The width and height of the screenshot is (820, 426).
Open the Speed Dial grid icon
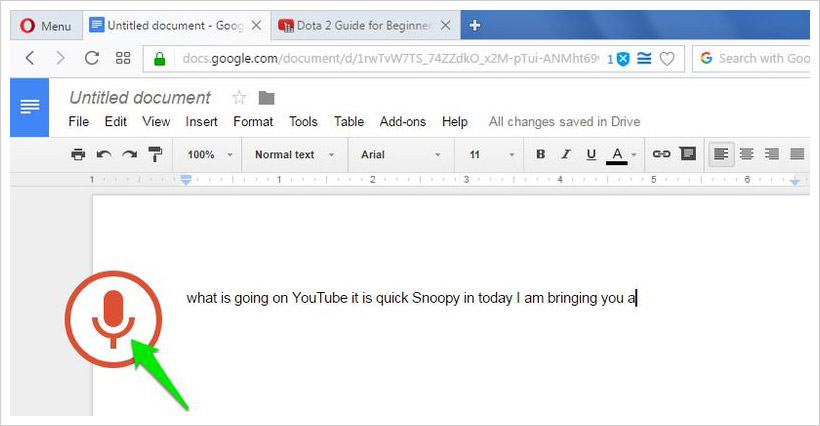[123, 58]
